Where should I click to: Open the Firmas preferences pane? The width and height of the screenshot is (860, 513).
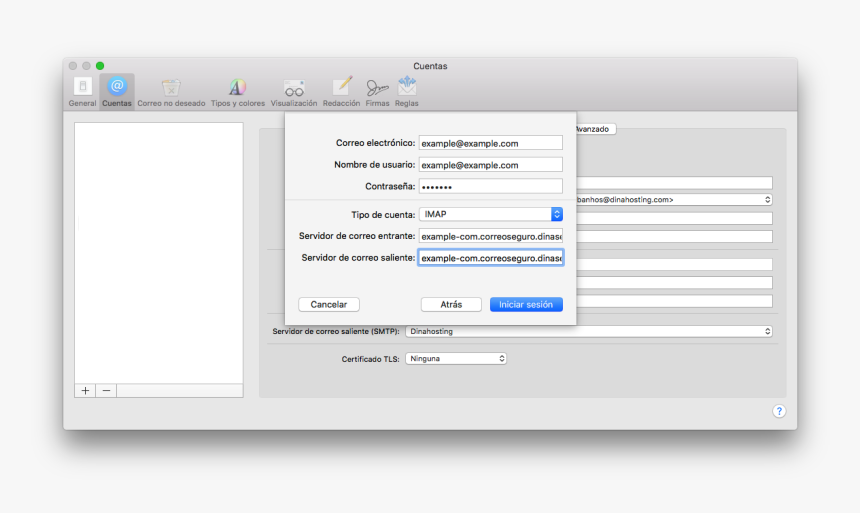(x=377, y=92)
